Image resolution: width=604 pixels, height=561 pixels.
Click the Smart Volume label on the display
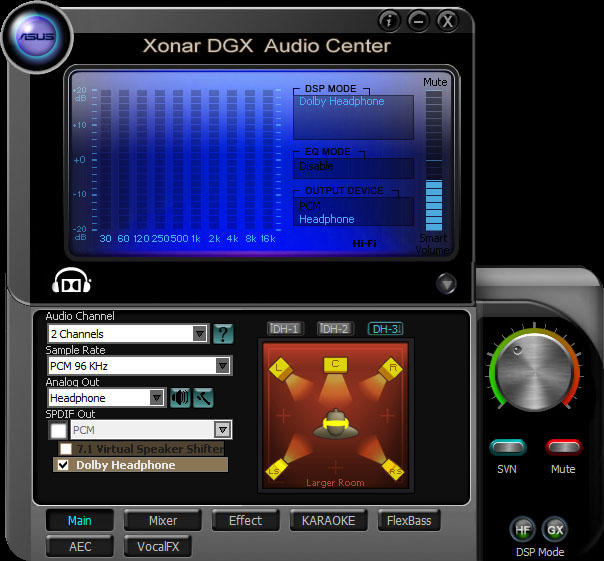[433, 244]
